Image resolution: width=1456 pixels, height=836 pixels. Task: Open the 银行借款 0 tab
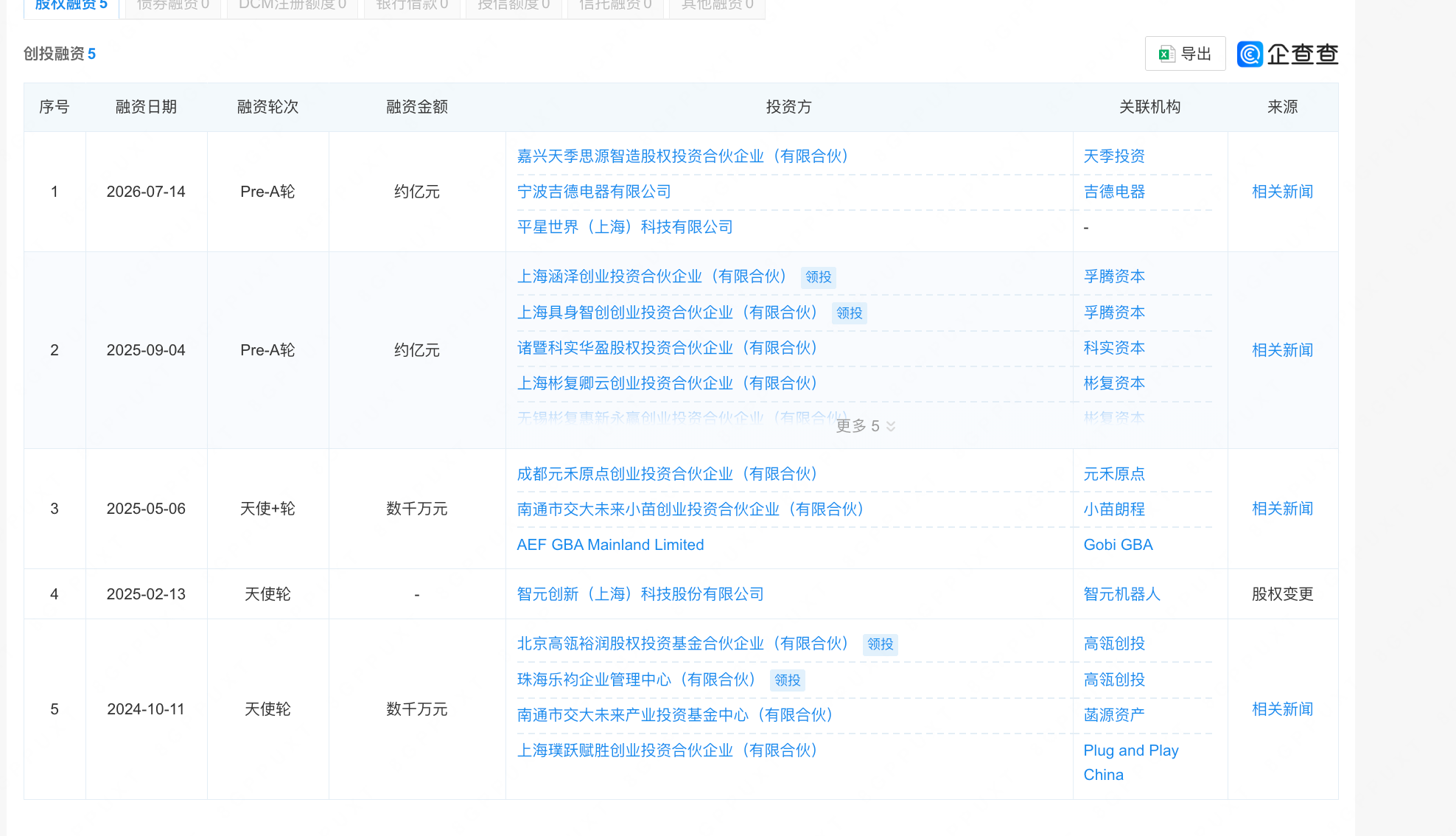point(412,6)
